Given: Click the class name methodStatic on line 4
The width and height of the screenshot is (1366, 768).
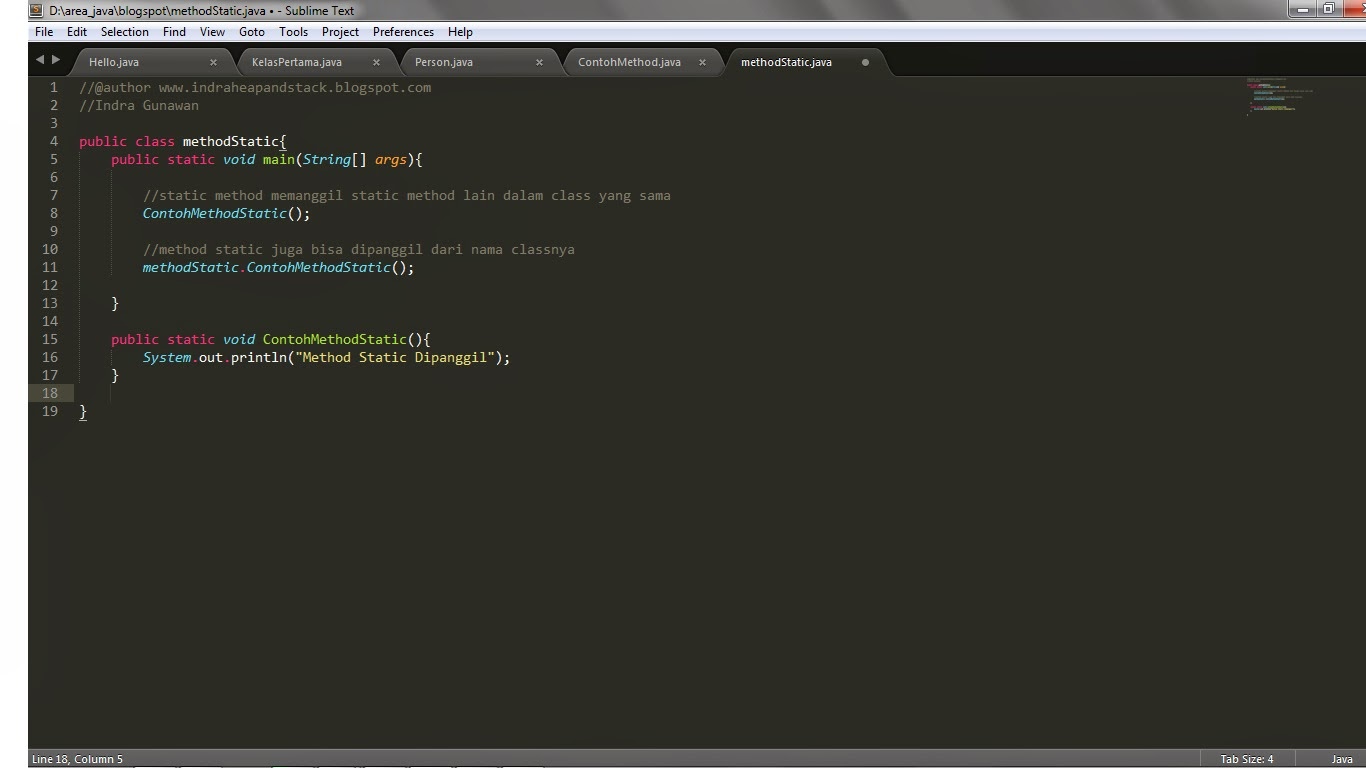Looking at the screenshot, I should tap(231, 141).
